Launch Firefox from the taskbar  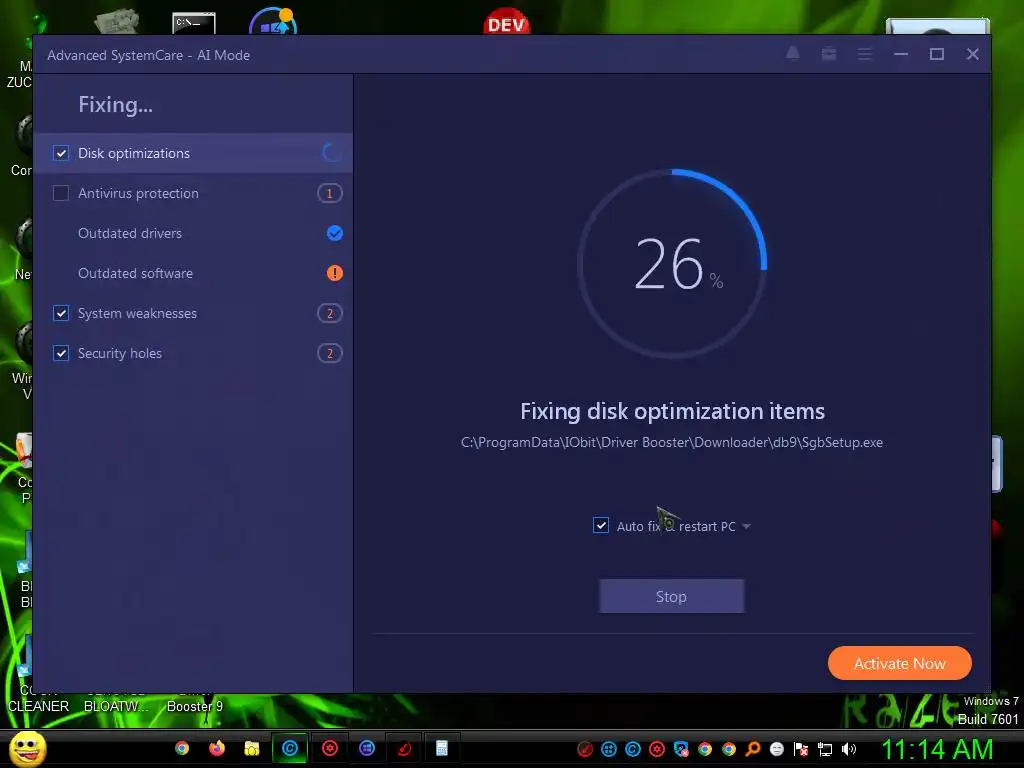point(216,748)
